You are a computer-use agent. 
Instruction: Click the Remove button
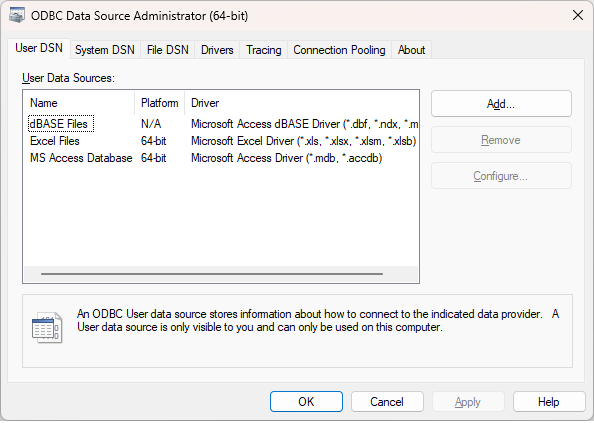pyautogui.click(x=501, y=140)
